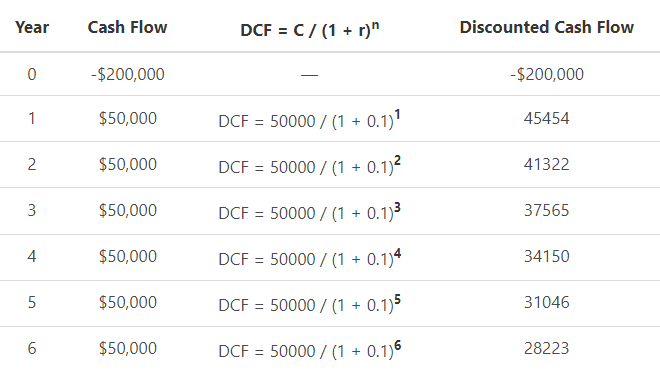Click the year 6 DCF formula
The image size is (660, 377).
[309, 350]
